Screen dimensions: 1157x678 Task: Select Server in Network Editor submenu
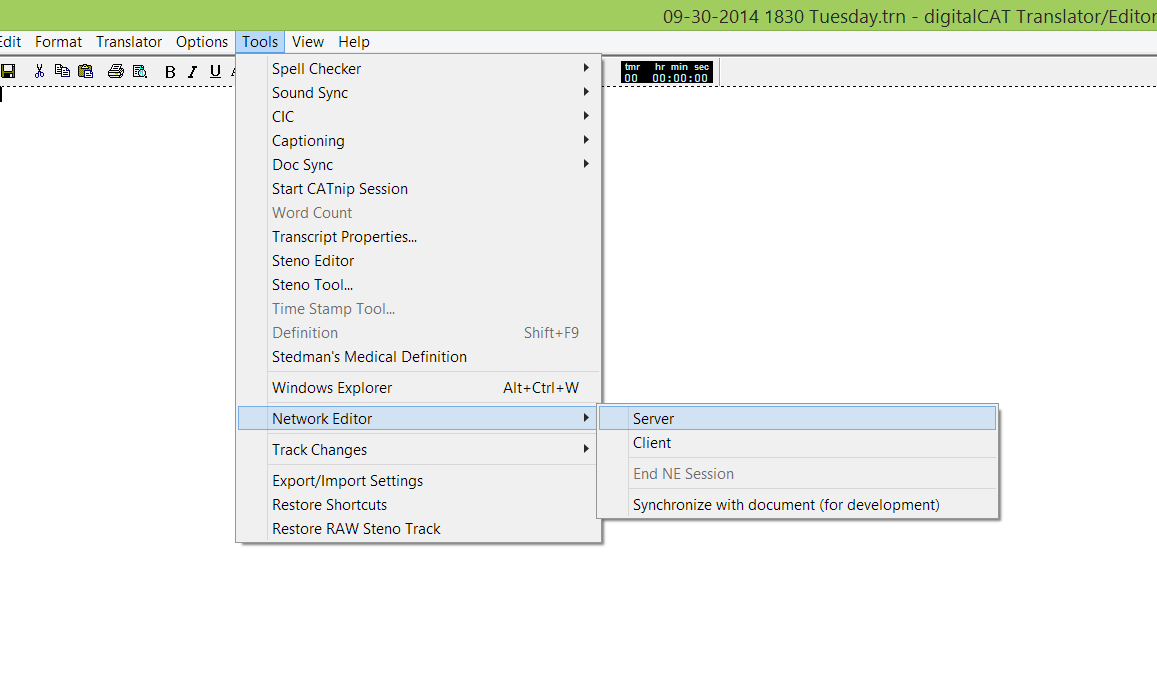point(654,419)
